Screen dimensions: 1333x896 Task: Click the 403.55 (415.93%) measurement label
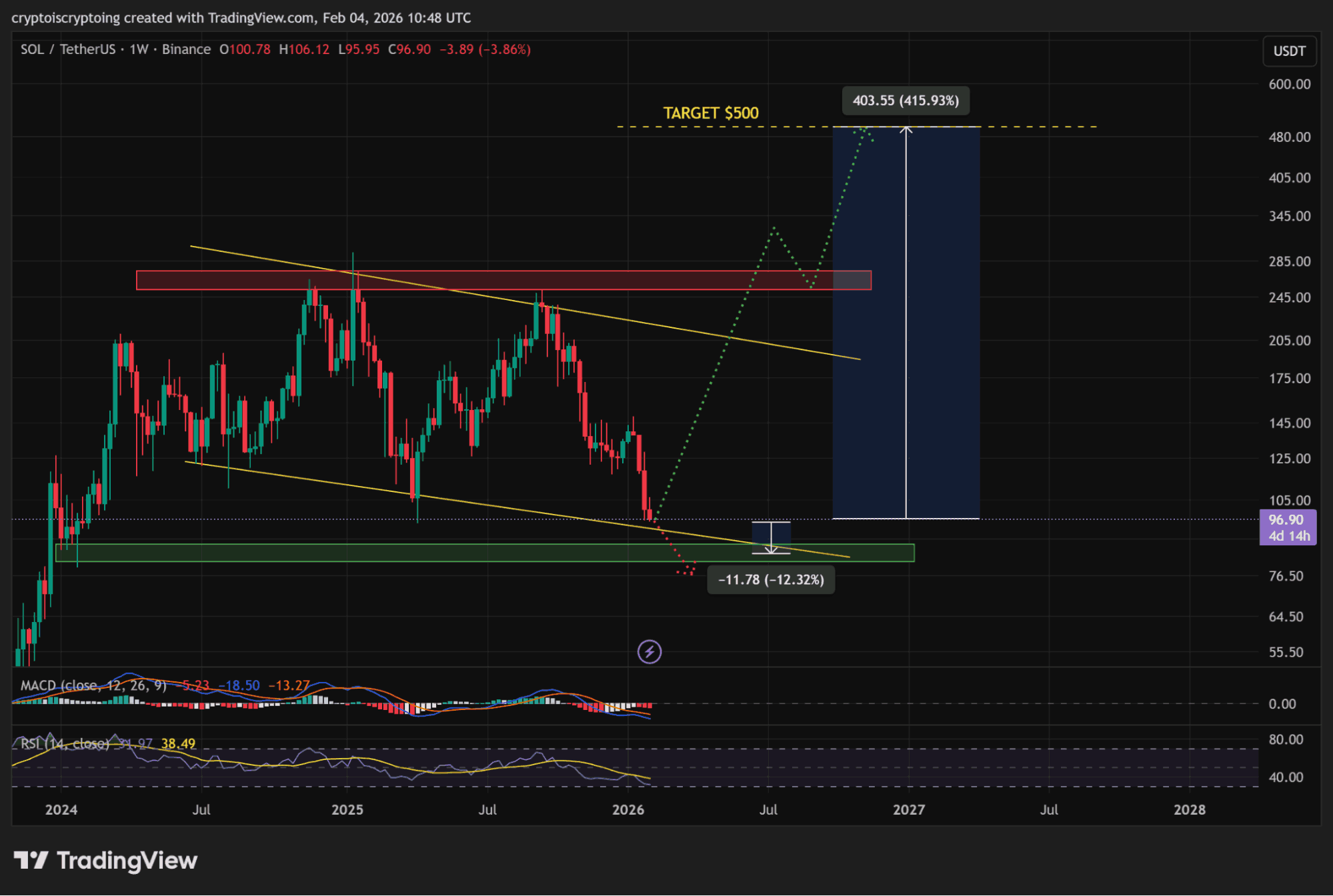click(x=905, y=101)
